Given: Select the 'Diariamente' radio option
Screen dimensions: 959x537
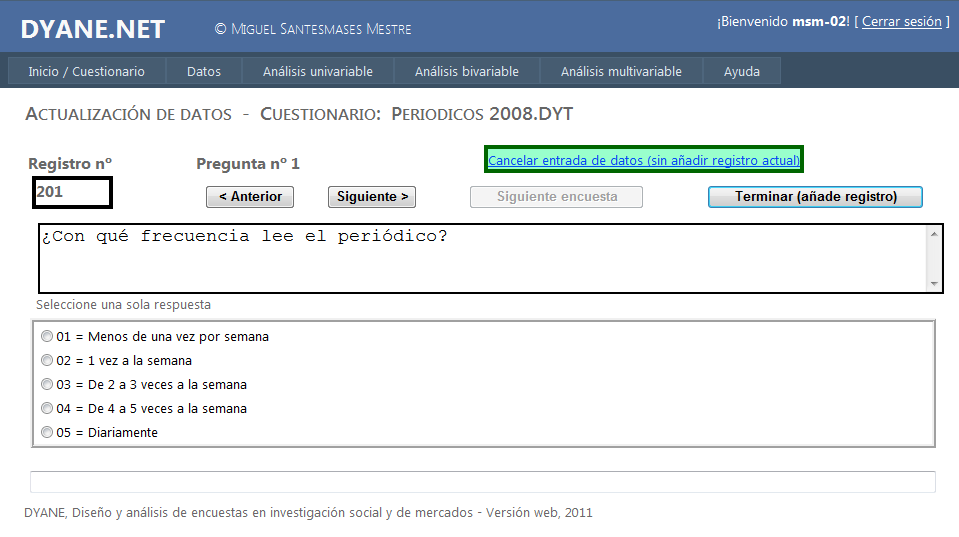Looking at the screenshot, I should click(x=47, y=432).
